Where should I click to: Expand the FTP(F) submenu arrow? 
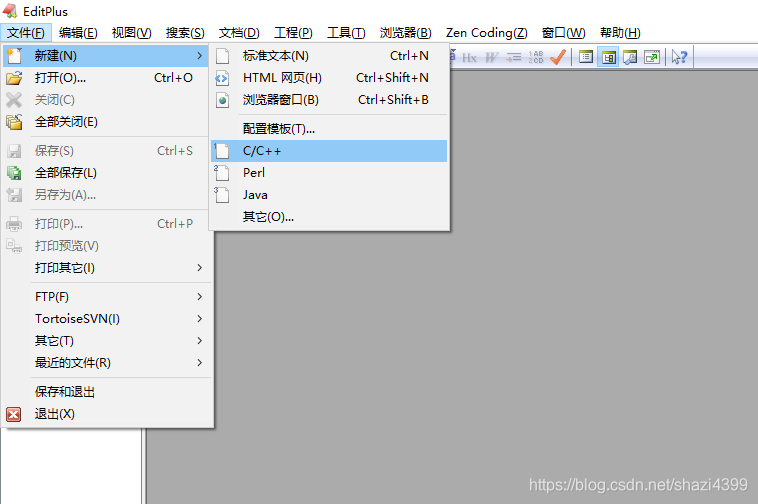200,297
